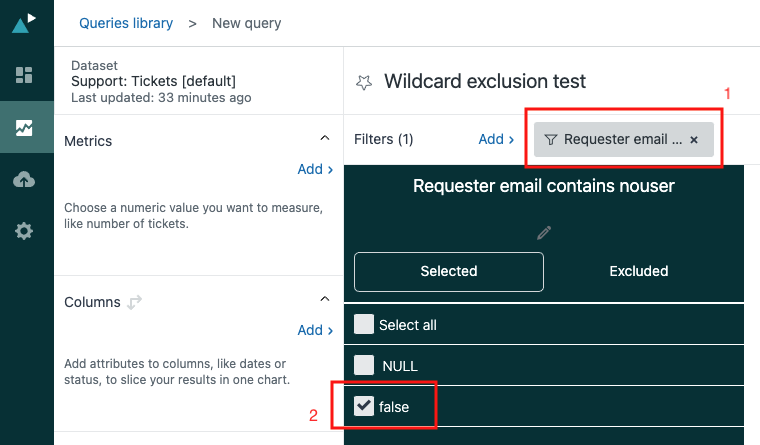Check the Select all checkbox
Screen dimensions: 760x445
click(x=364, y=324)
